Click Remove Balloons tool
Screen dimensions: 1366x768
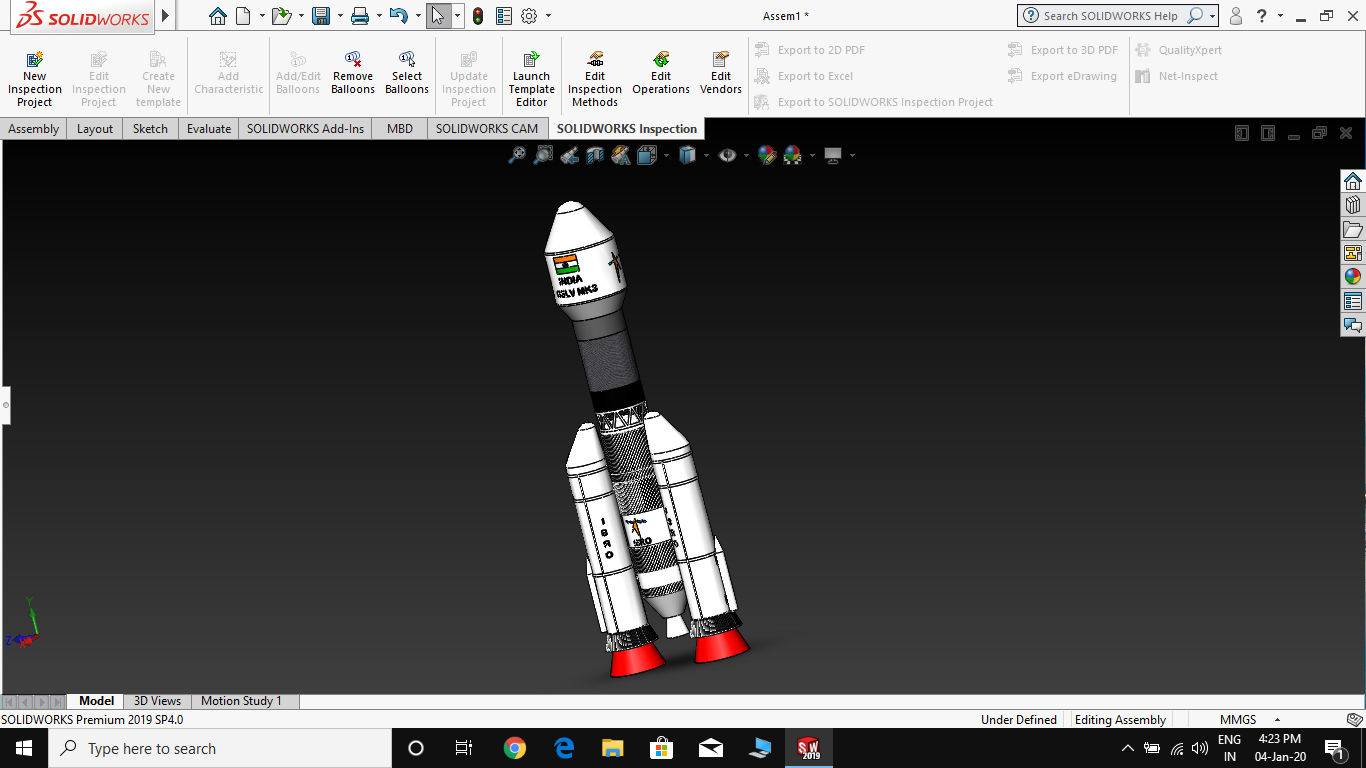pyautogui.click(x=353, y=73)
